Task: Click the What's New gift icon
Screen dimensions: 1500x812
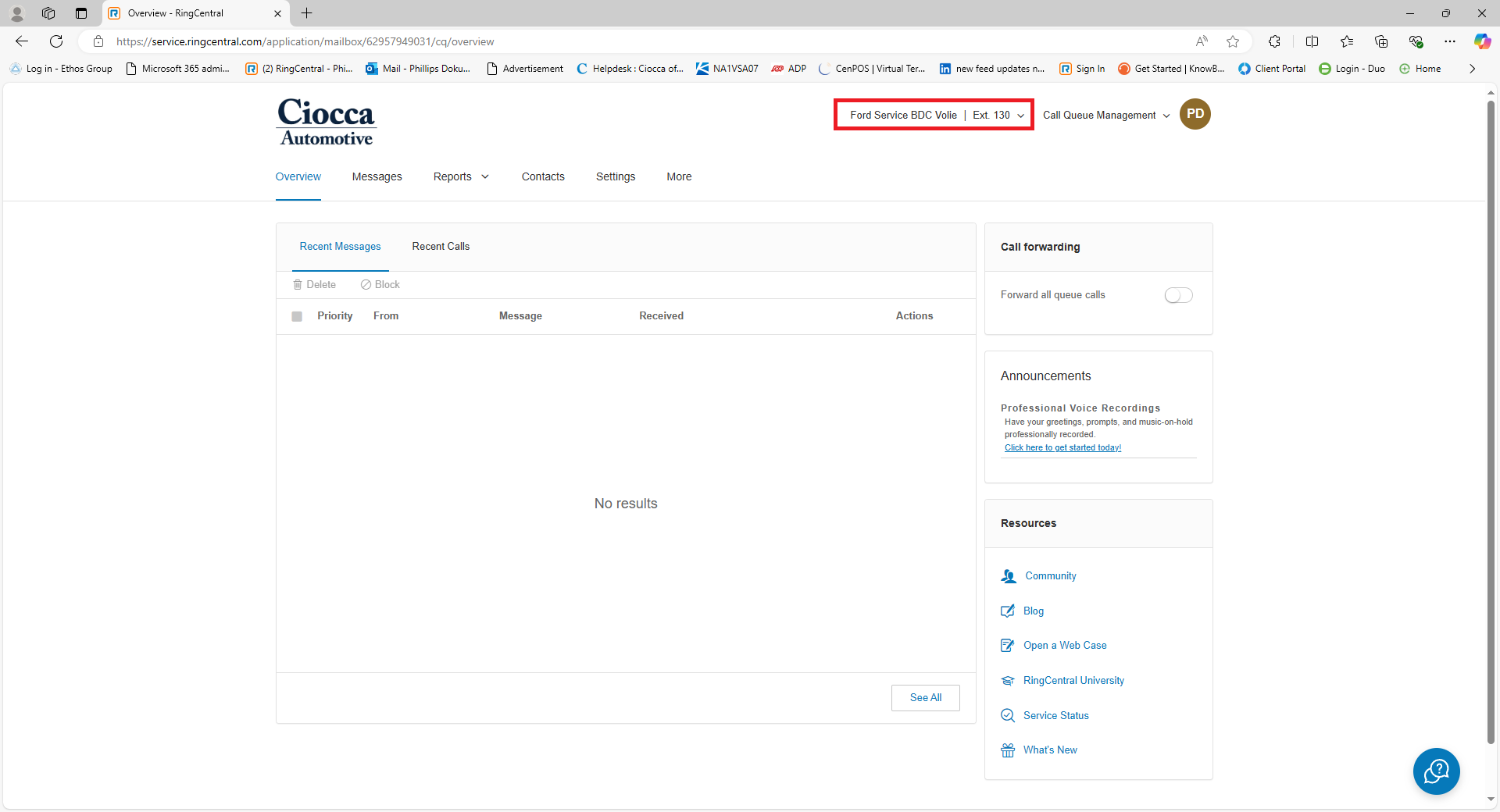Action: (1008, 750)
